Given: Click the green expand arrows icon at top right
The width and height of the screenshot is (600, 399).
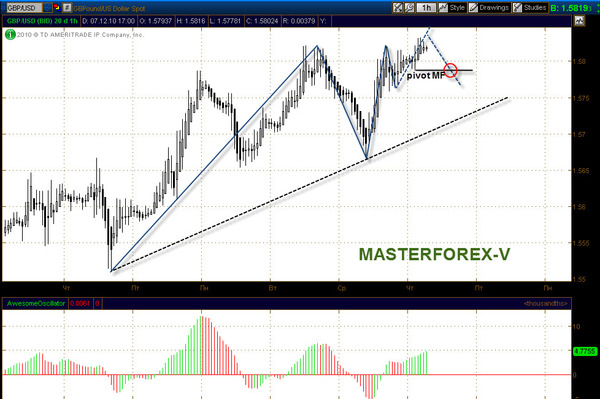Looking at the screenshot, I should [596, 8].
